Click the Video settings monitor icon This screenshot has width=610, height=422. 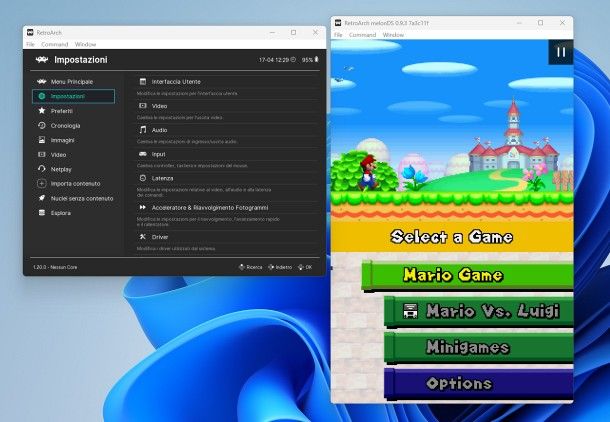point(143,105)
